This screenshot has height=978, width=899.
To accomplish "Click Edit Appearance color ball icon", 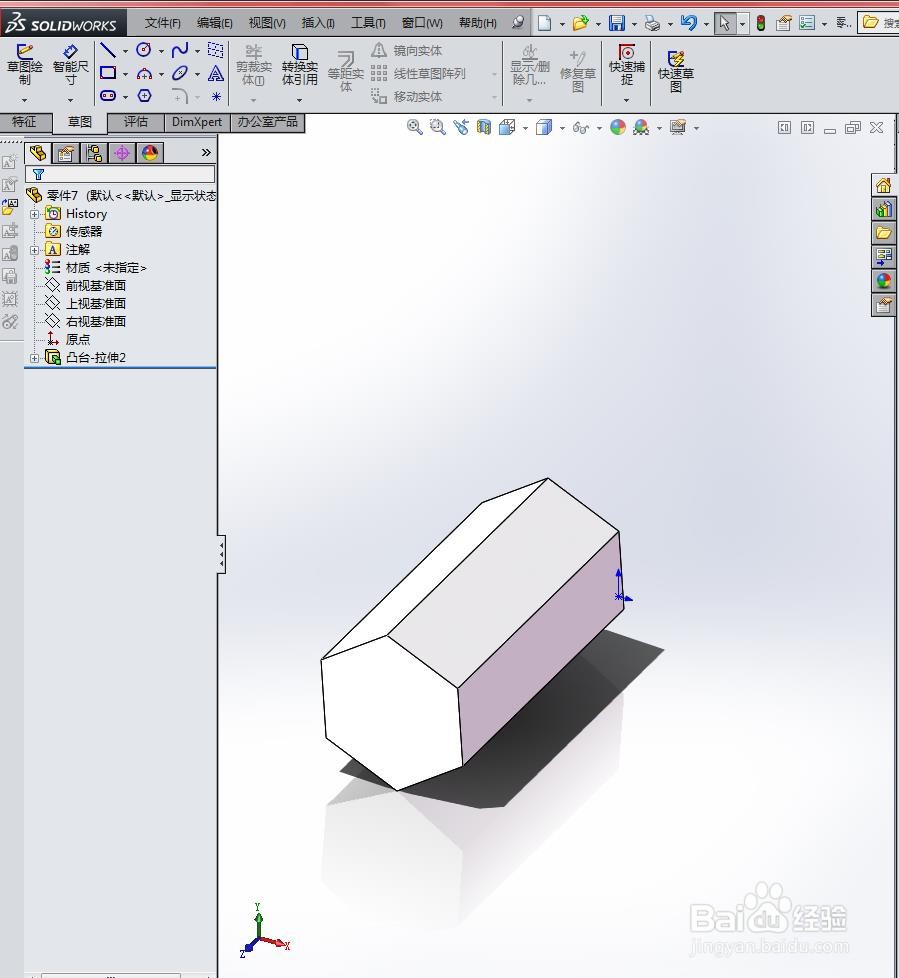I will [x=618, y=127].
